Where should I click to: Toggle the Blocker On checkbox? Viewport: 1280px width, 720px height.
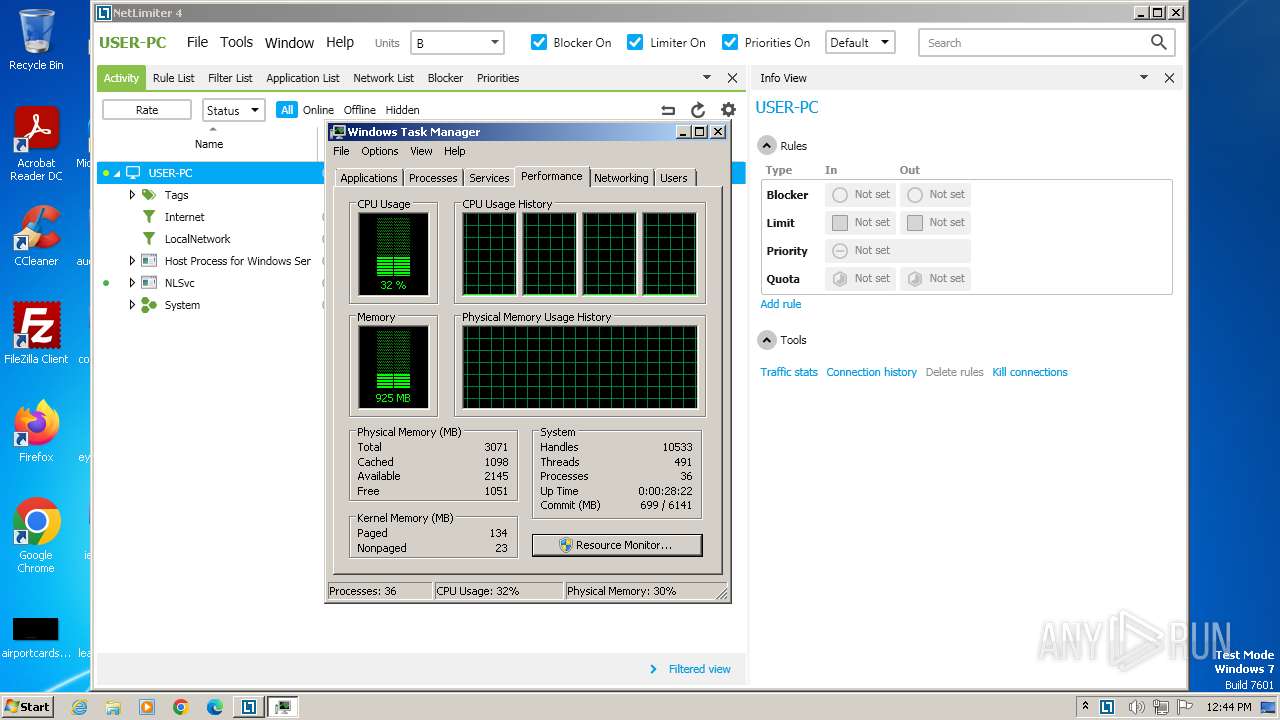pyautogui.click(x=539, y=42)
